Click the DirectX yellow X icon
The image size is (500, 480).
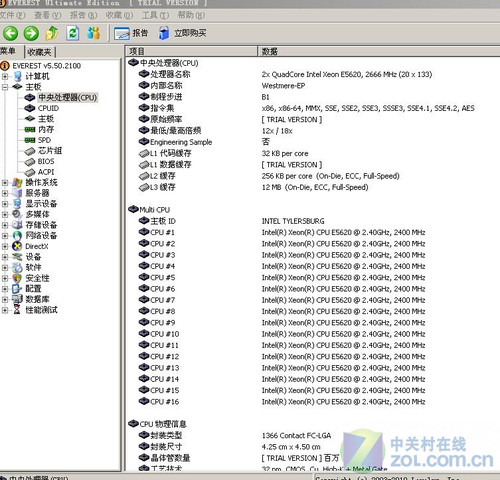click(17, 246)
